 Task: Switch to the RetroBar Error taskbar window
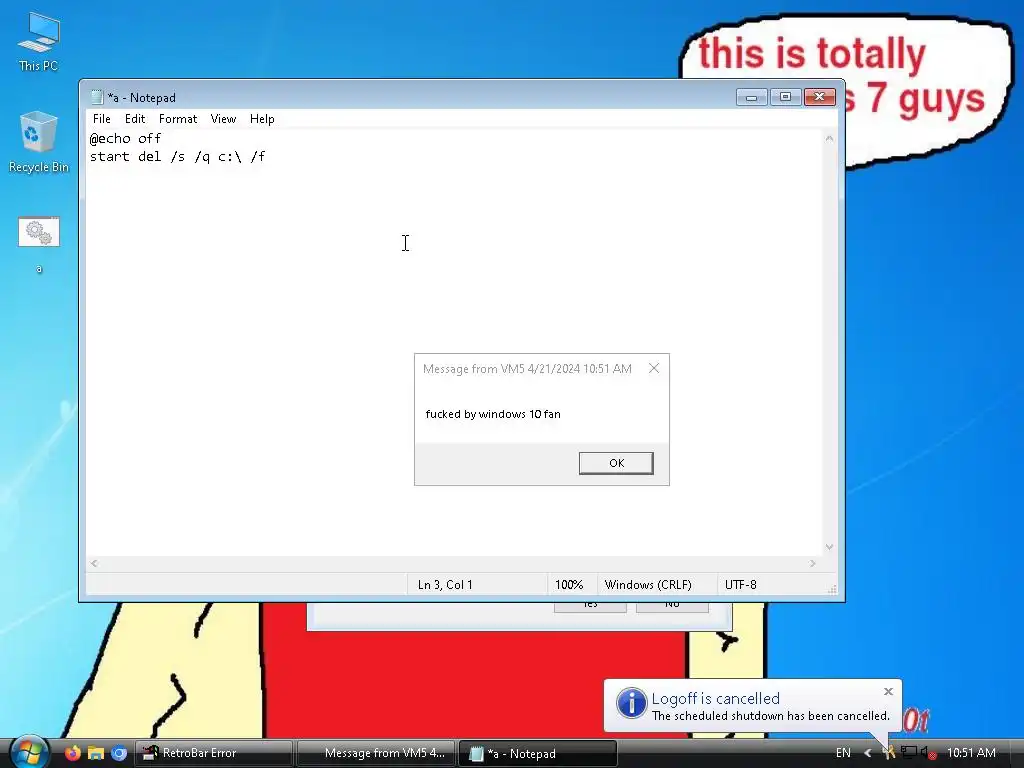coord(213,753)
